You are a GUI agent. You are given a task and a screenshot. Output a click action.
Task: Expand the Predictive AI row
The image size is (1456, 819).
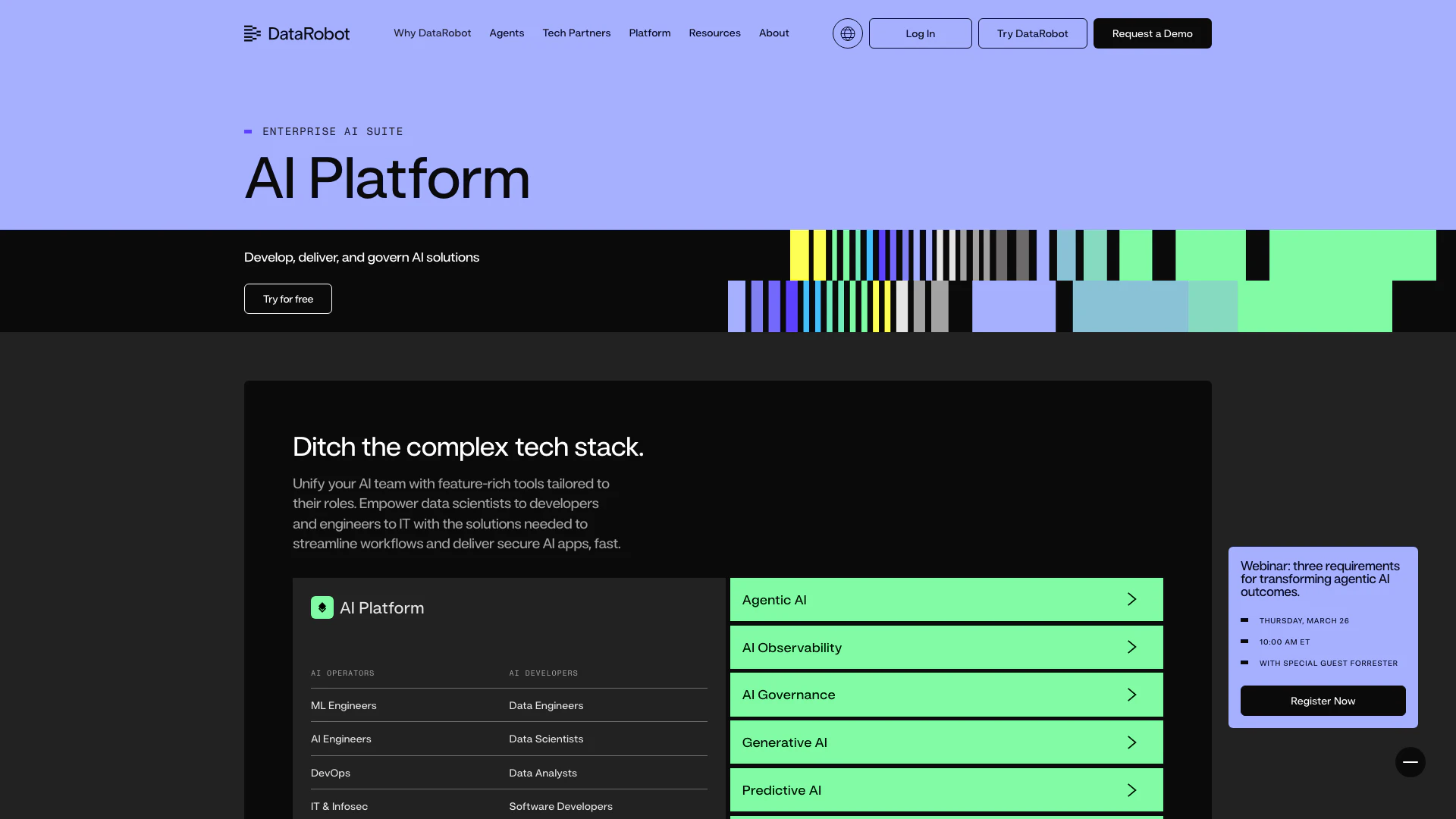(x=946, y=790)
